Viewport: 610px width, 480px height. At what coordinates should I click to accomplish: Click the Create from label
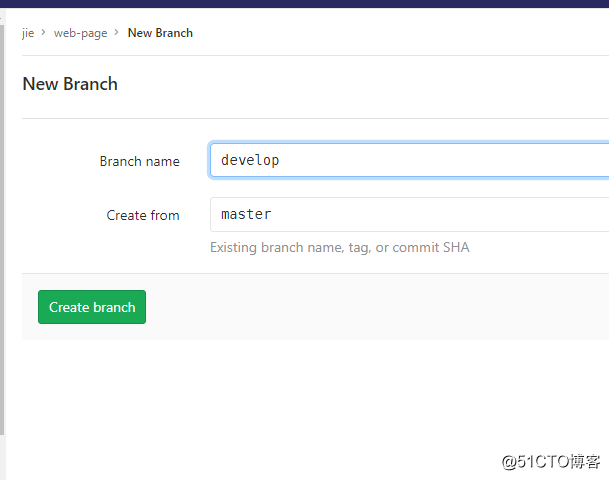(143, 215)
